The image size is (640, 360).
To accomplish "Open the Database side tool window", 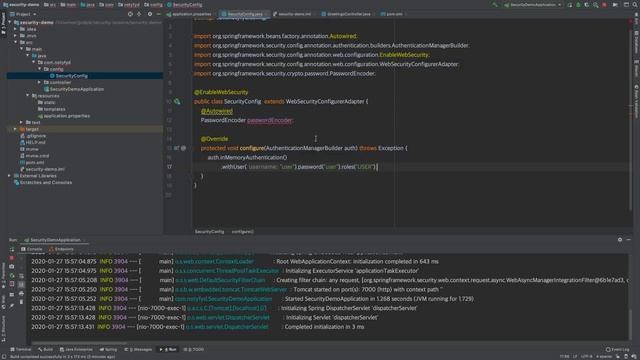I will coord(636,43).
